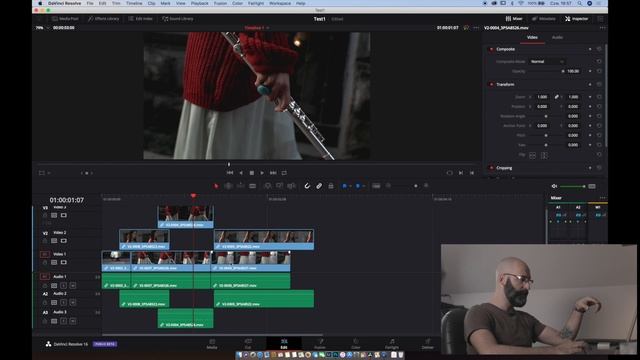
Task: Switch to the Color page
Action: point(356,344)
